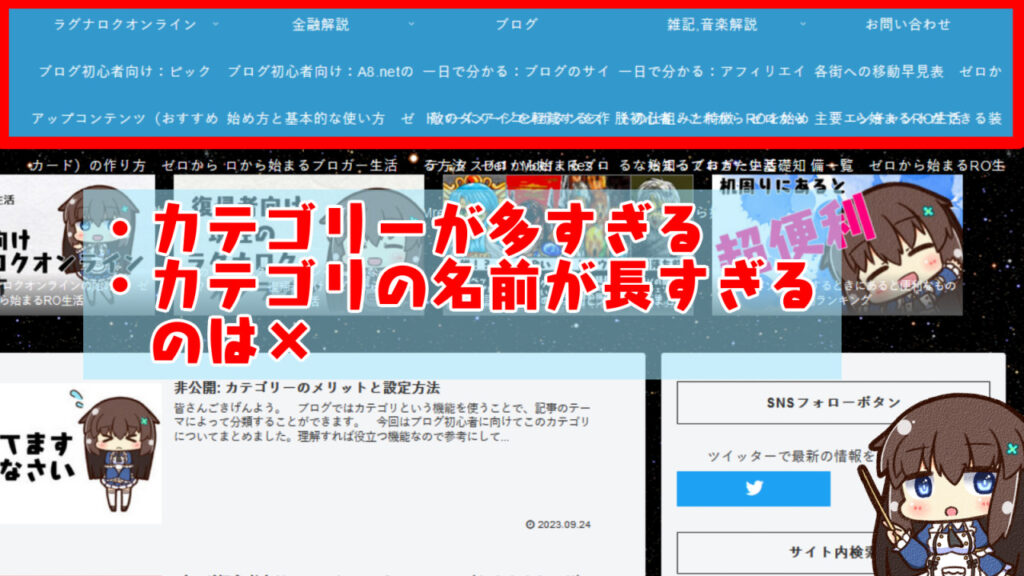
Task: Click the excerpt starting 皆さんごきげんよう
Action: tap(382, 422)
